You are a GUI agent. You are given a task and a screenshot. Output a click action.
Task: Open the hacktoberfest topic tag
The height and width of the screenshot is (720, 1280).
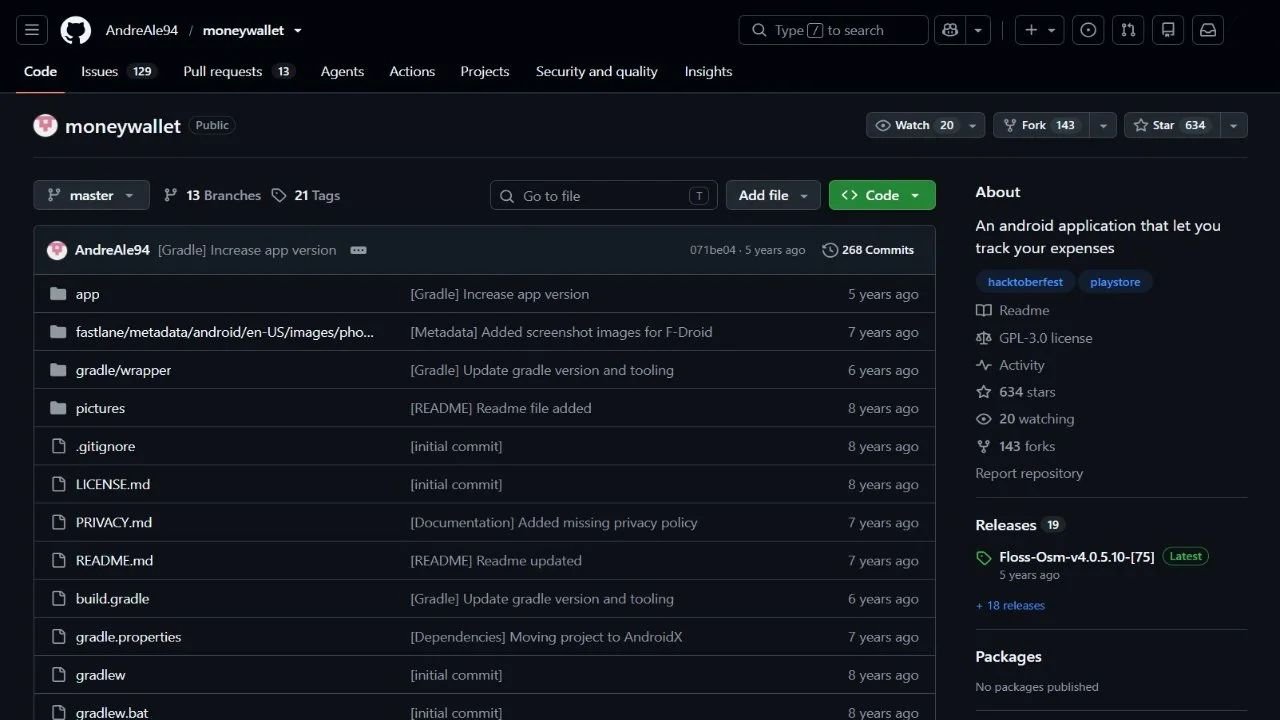1025,282
